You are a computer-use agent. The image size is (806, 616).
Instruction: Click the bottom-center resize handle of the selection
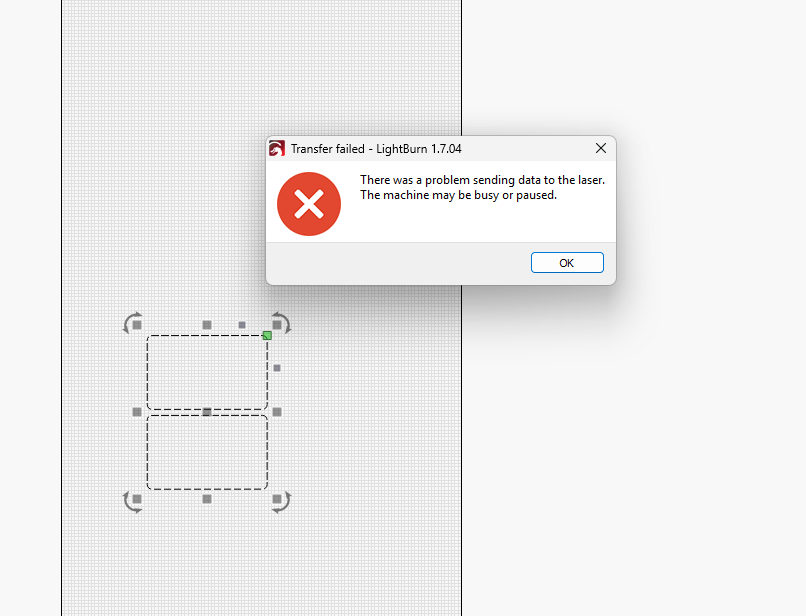coord(207,499)
